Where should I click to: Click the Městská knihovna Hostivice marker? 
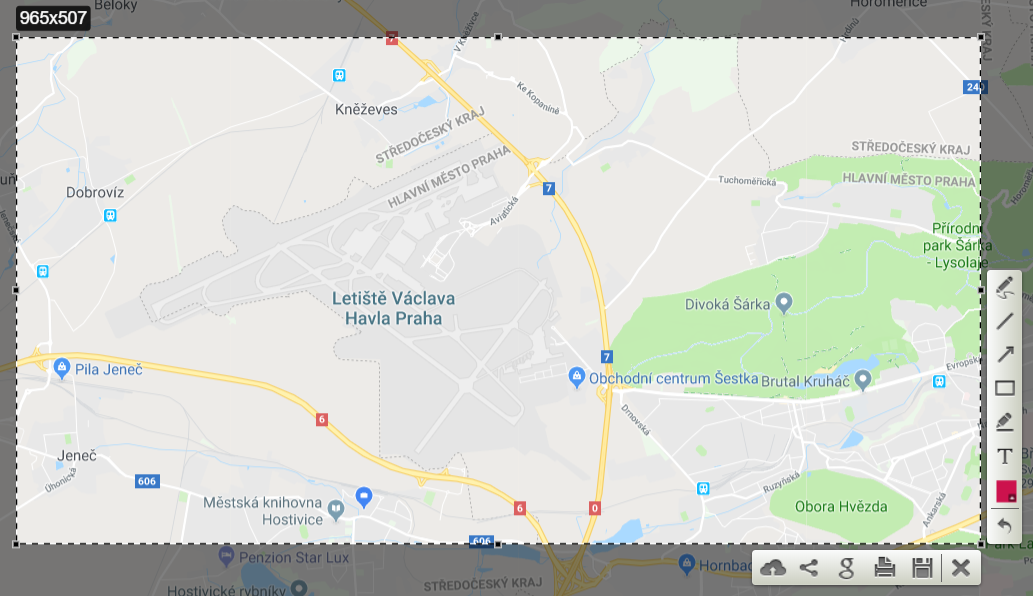click(336, 510)
